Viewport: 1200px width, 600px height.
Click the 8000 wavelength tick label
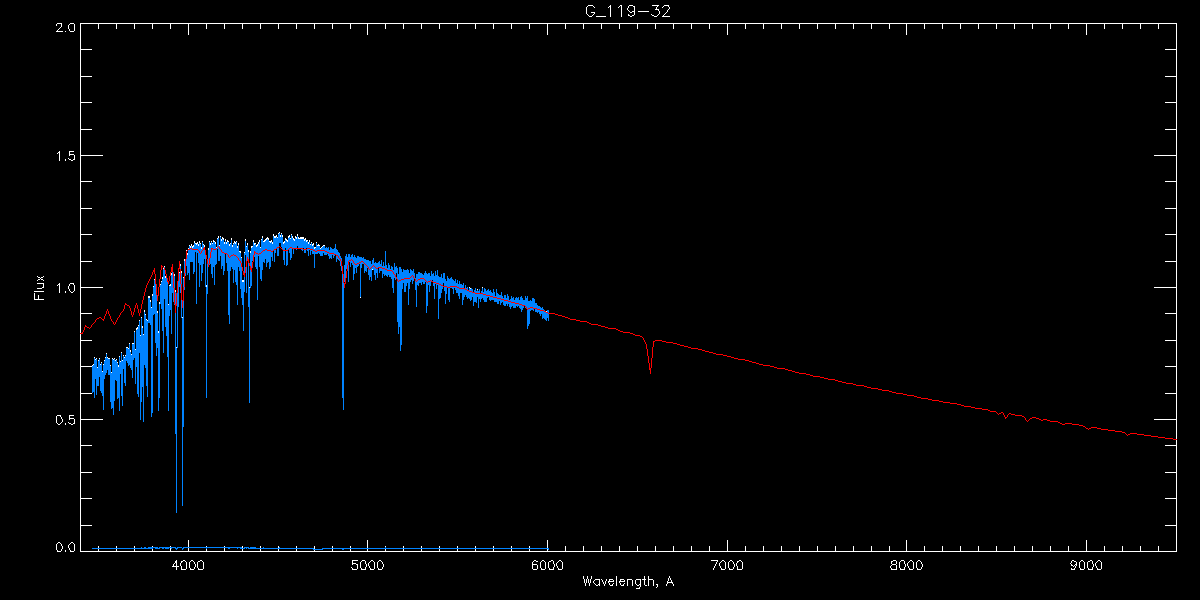pos(906,564)
